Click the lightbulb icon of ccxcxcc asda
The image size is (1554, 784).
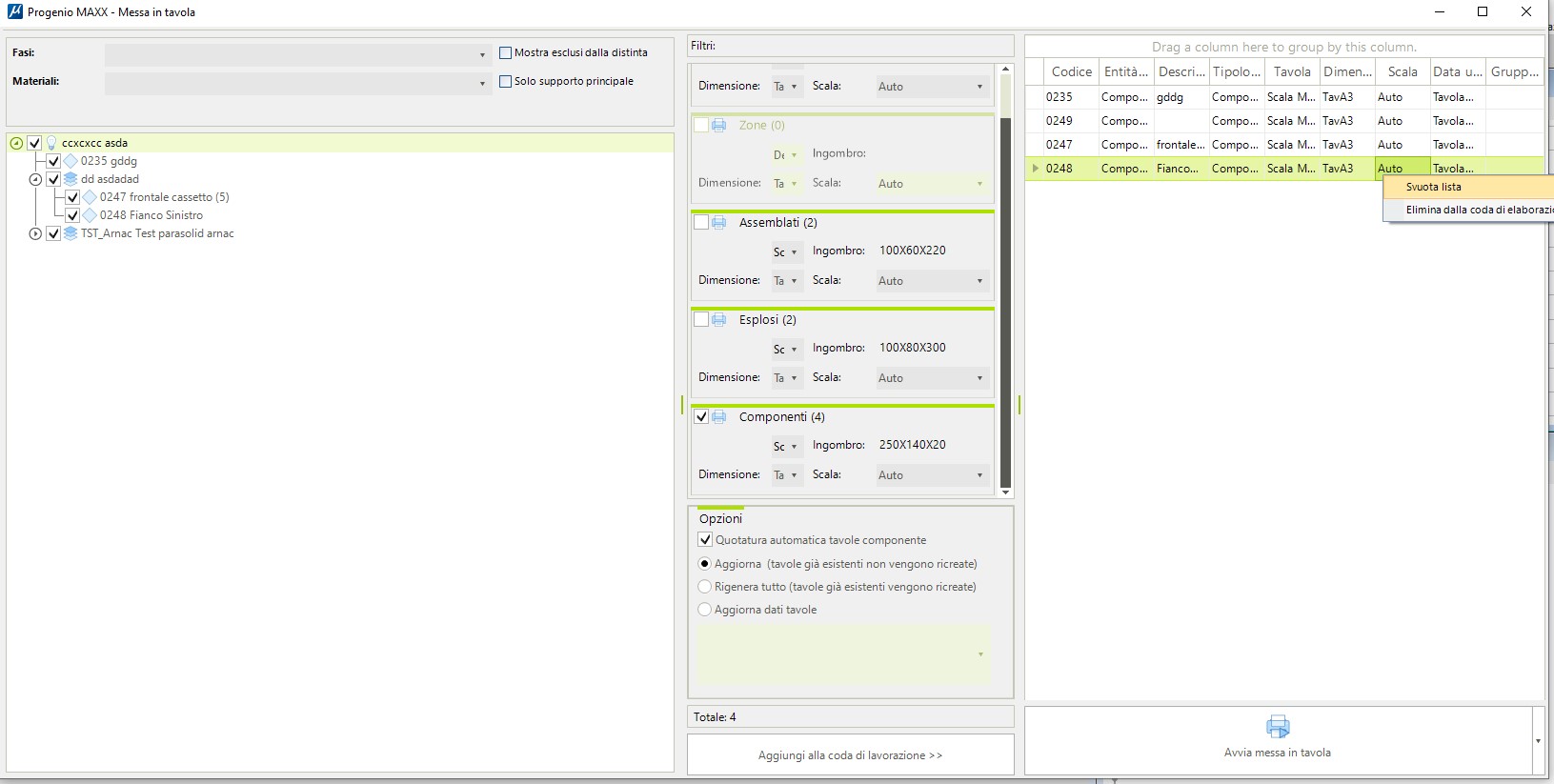click(x=51, y=143)
